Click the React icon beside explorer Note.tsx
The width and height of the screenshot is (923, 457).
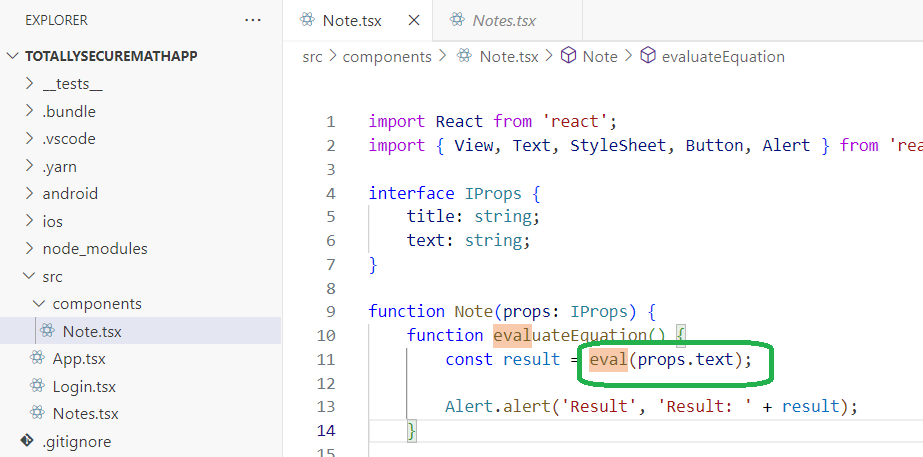click(x=48, y=331)
